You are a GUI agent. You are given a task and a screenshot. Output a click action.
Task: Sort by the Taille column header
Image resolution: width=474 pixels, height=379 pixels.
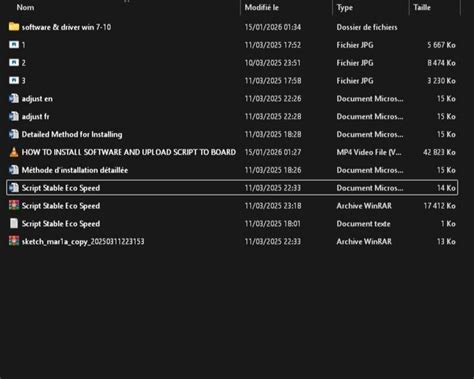422,7
